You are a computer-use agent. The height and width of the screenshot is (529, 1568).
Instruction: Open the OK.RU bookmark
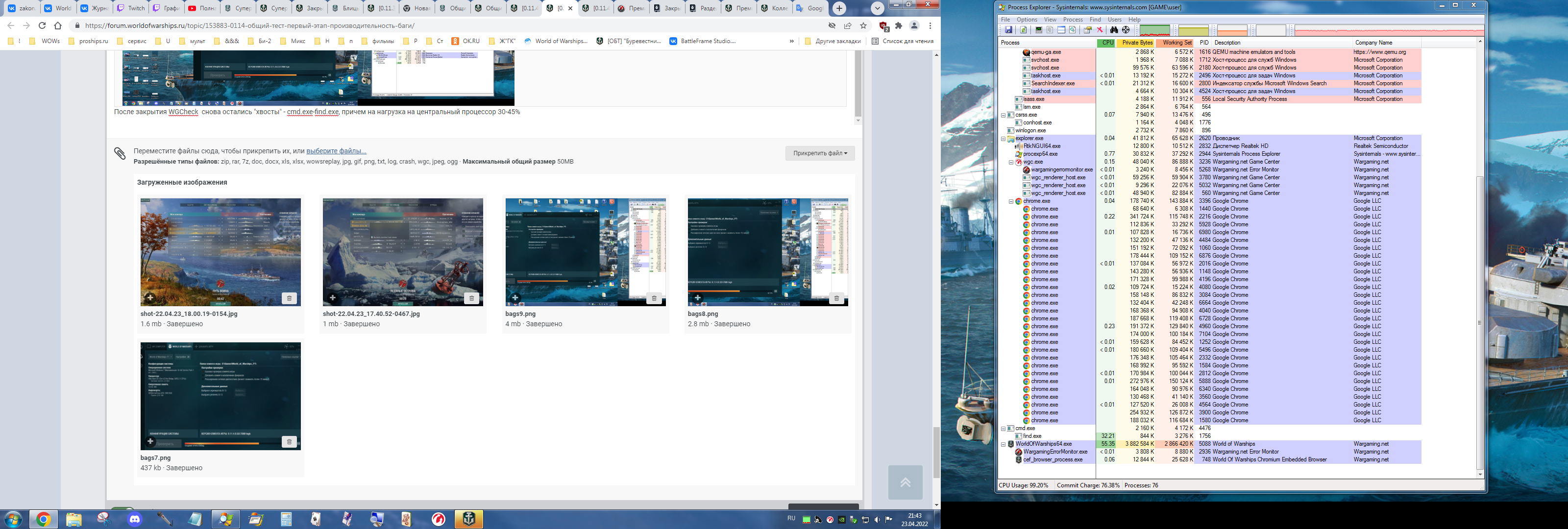point(465,42)
